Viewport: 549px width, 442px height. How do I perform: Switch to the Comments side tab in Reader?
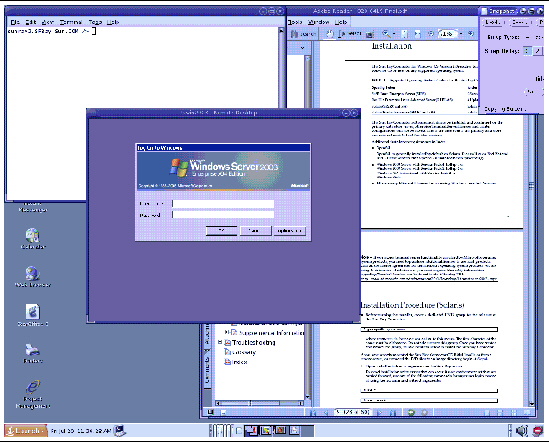point(207,368)
